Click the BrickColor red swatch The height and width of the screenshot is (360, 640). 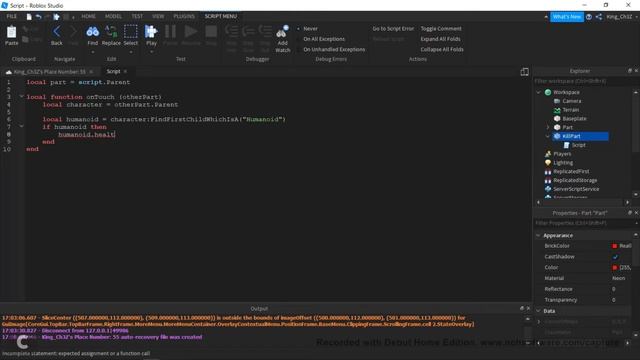(614, 246)
